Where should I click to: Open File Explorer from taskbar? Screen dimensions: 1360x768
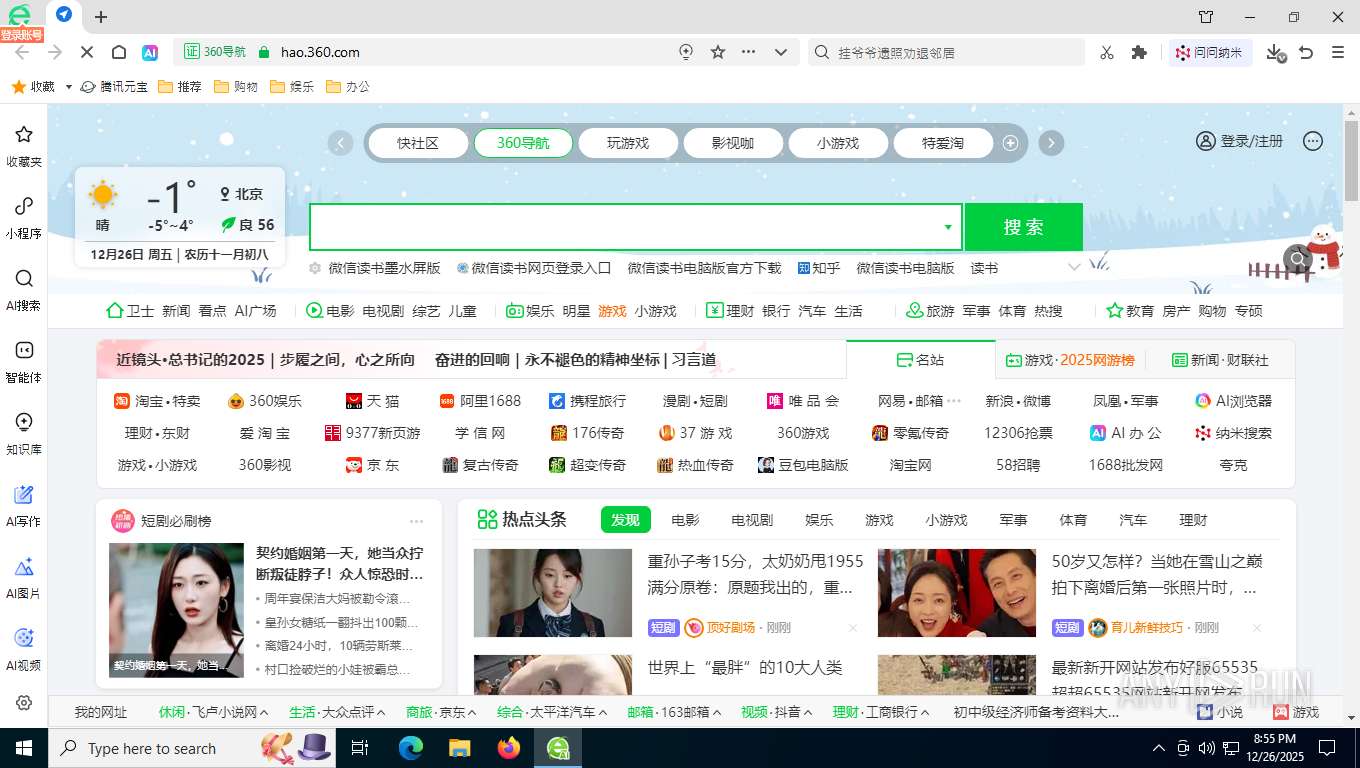tap(460, 747)
